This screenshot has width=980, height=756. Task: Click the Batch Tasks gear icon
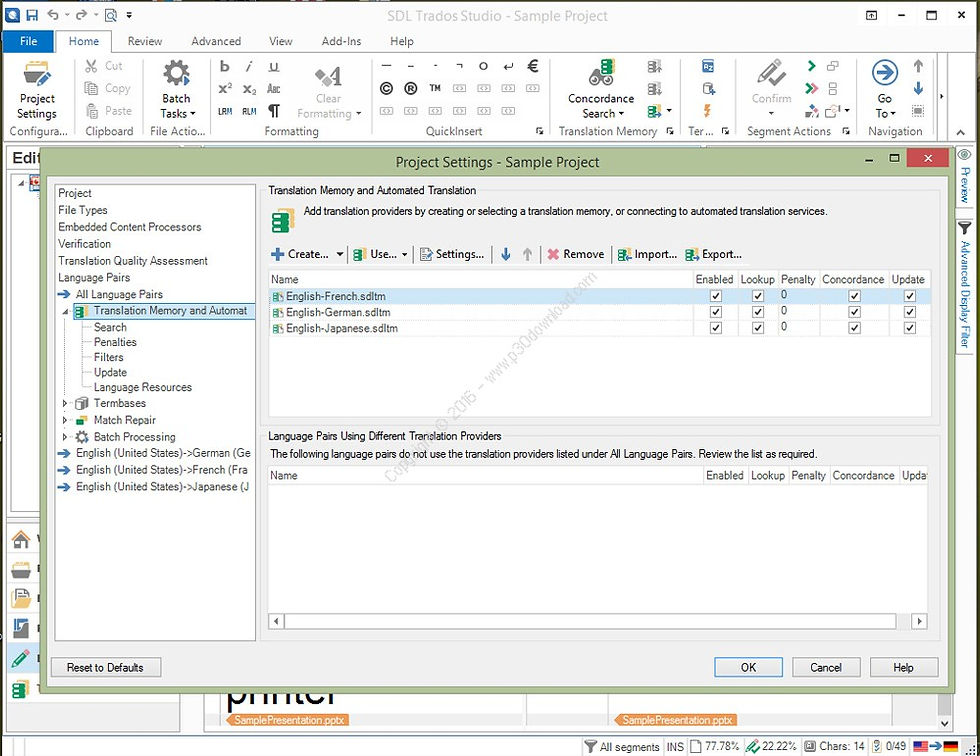click(176, 74)
